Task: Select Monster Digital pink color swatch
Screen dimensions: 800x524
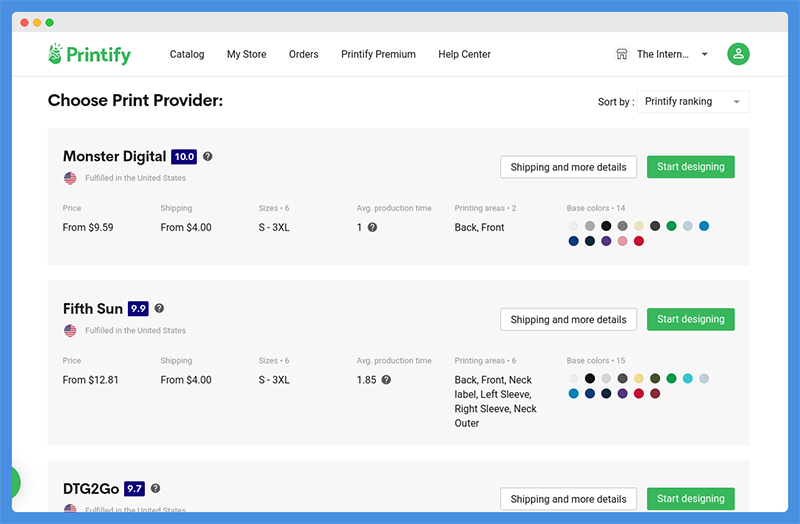Action: [622, 241]
